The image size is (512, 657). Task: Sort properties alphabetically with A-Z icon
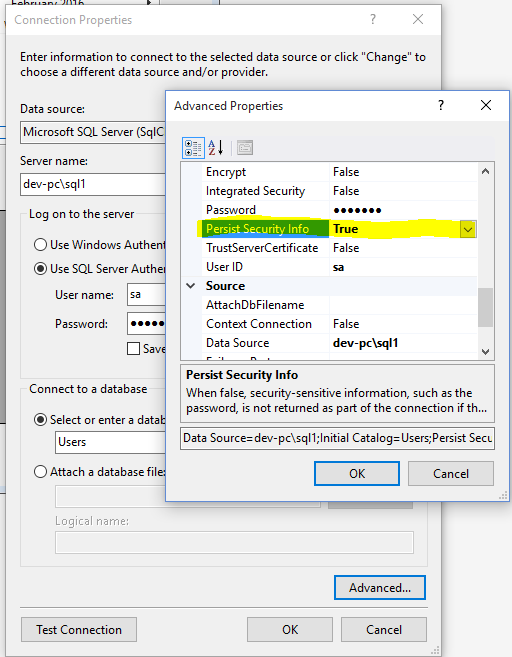tap(216, 148)
